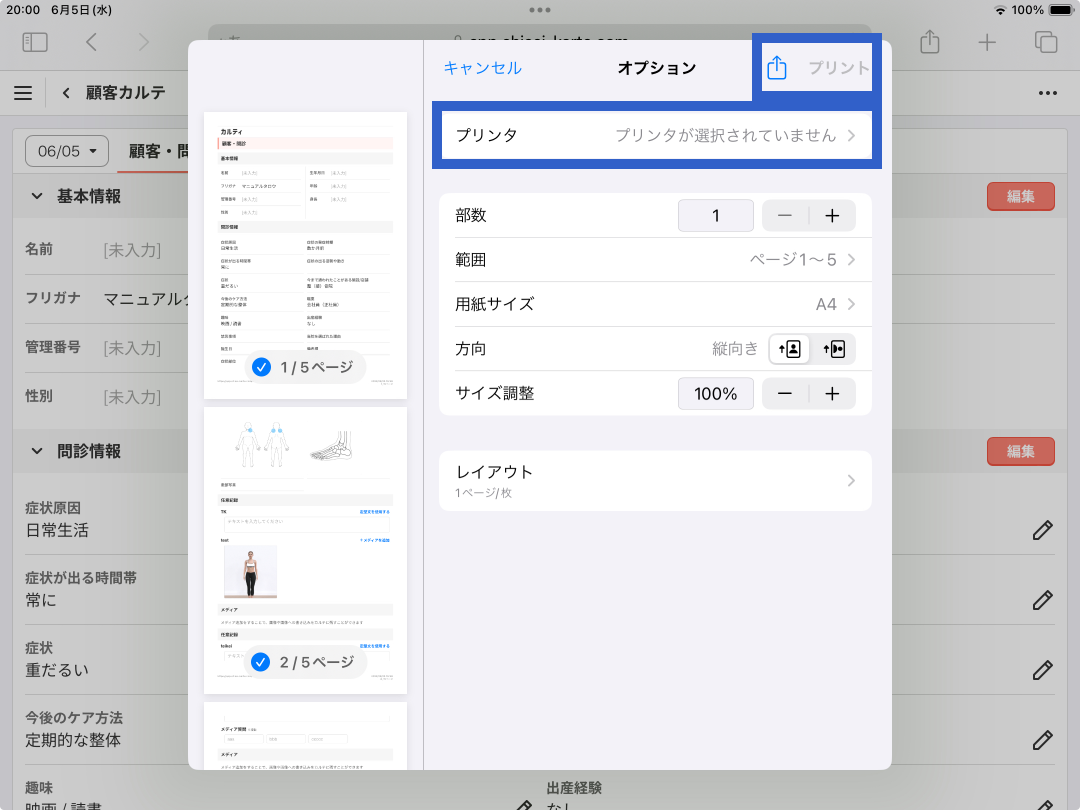Screen dimensions: 1080x810
Task: Tap the 管理番号 未入力 value
Action: [x=132, y=348]
